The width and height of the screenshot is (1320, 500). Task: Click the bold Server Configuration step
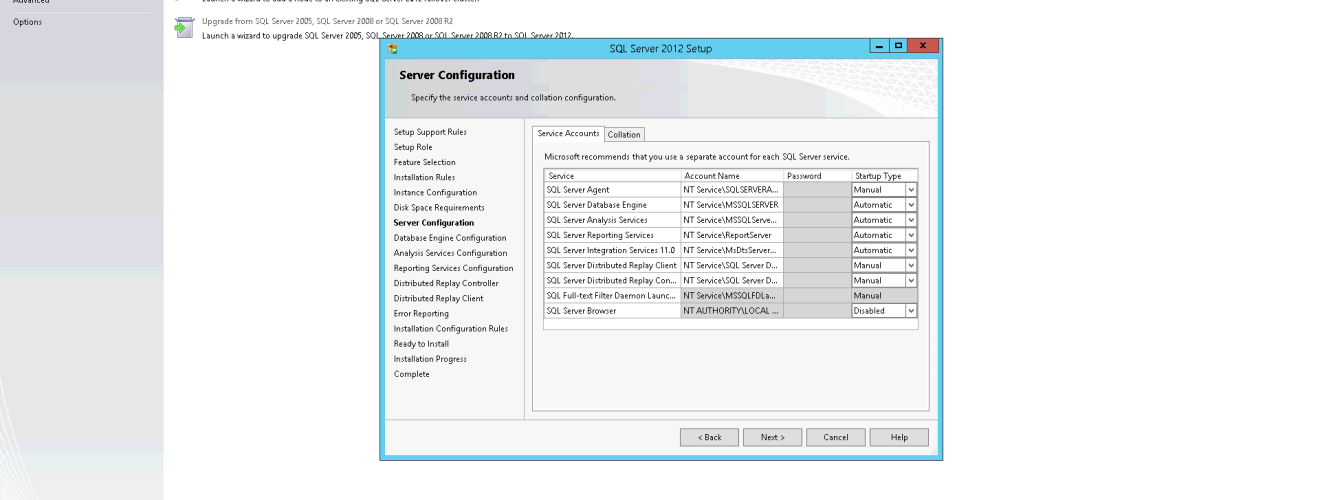pyautogui.click(x=434, y=222)
